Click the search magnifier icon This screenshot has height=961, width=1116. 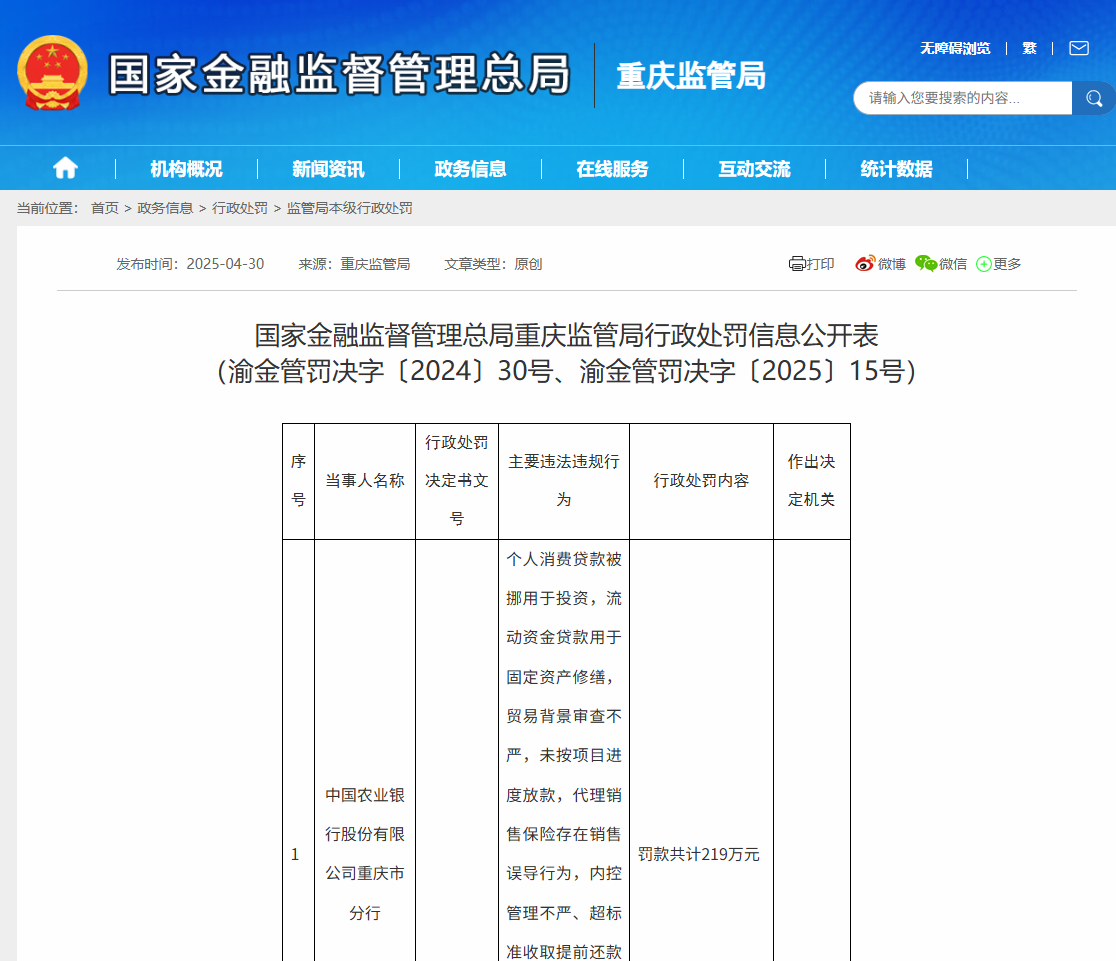(1093, 98)
